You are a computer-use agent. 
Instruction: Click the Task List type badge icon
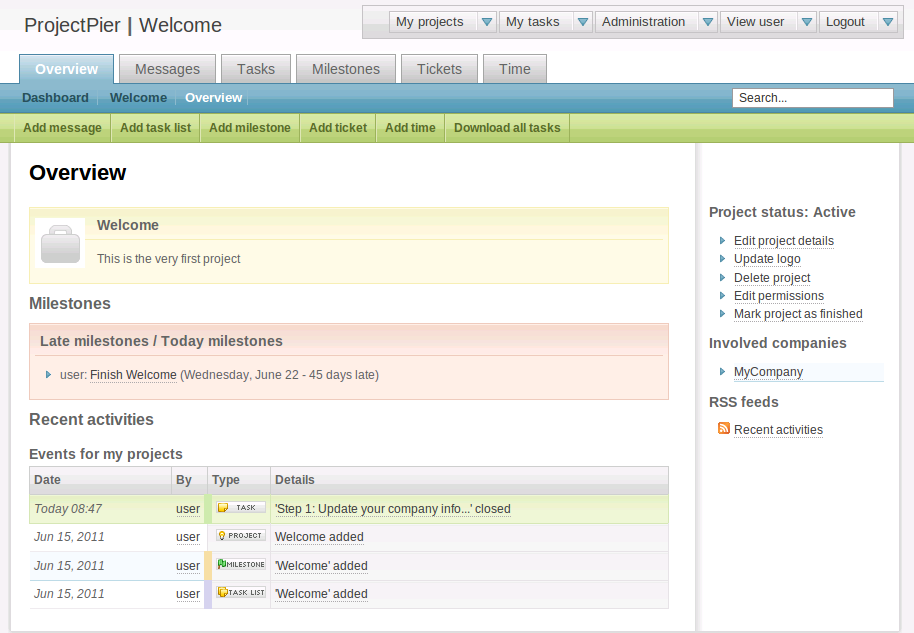[x=241, y=593]
